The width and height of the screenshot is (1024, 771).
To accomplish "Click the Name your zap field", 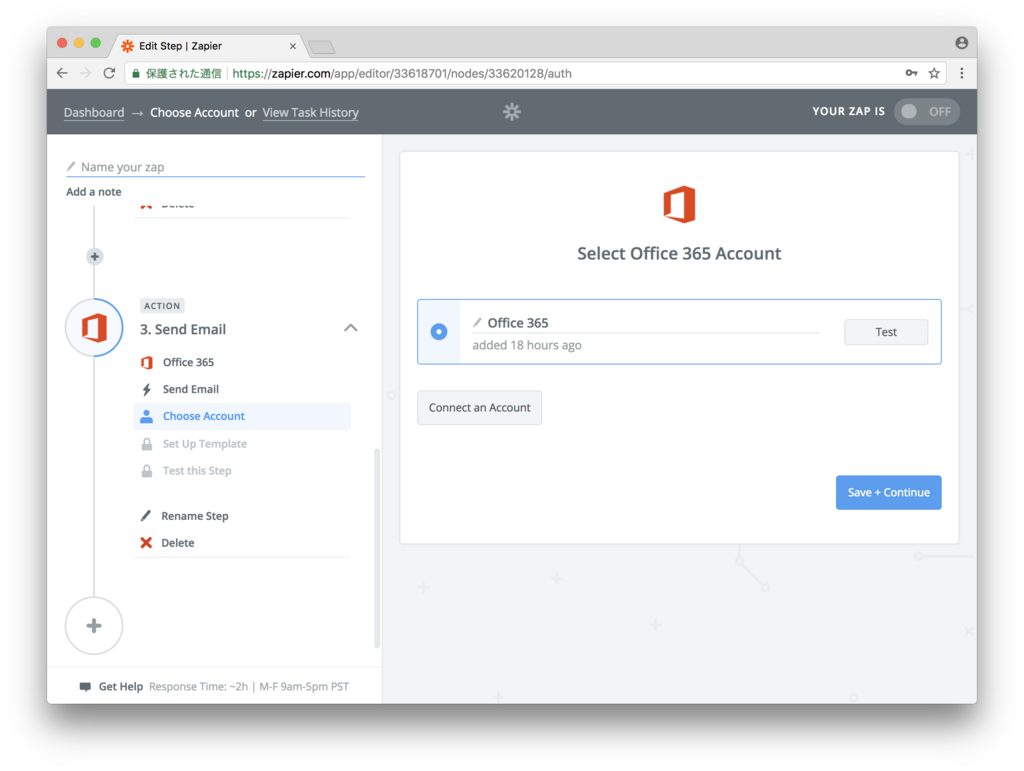I will 216,167.
